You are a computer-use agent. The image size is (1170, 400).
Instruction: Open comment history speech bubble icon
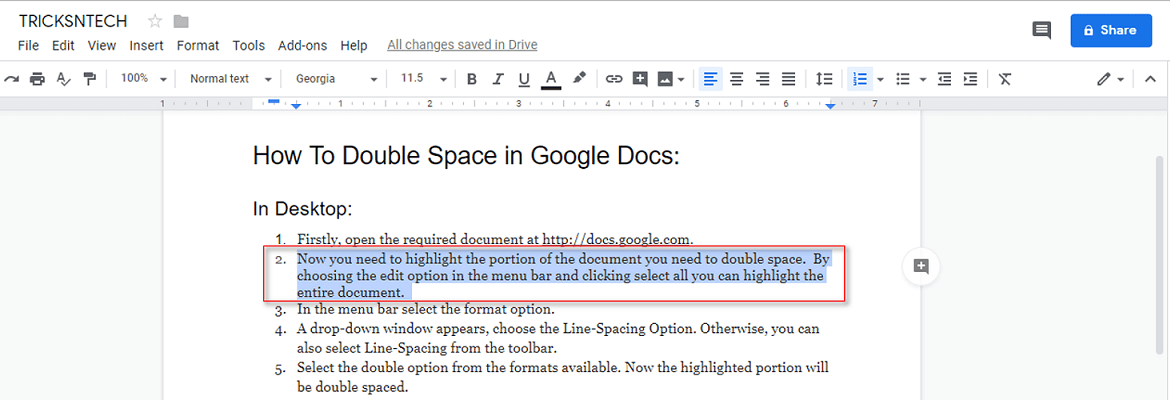1042,31
